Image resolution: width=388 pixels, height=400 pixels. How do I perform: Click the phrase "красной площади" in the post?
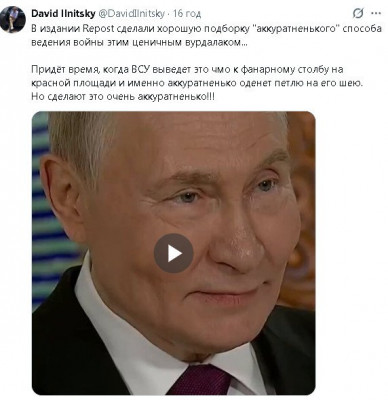tap(73, 83)
